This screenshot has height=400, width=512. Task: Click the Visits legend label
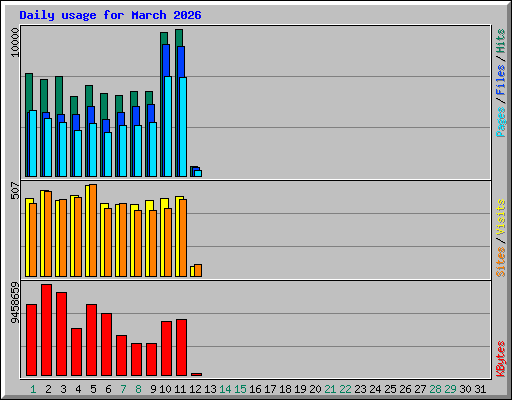(501, 217)
